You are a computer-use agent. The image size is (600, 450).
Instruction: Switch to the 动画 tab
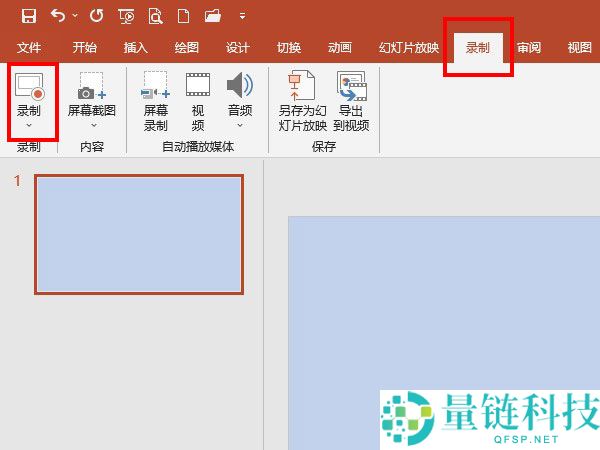[340, 47]
